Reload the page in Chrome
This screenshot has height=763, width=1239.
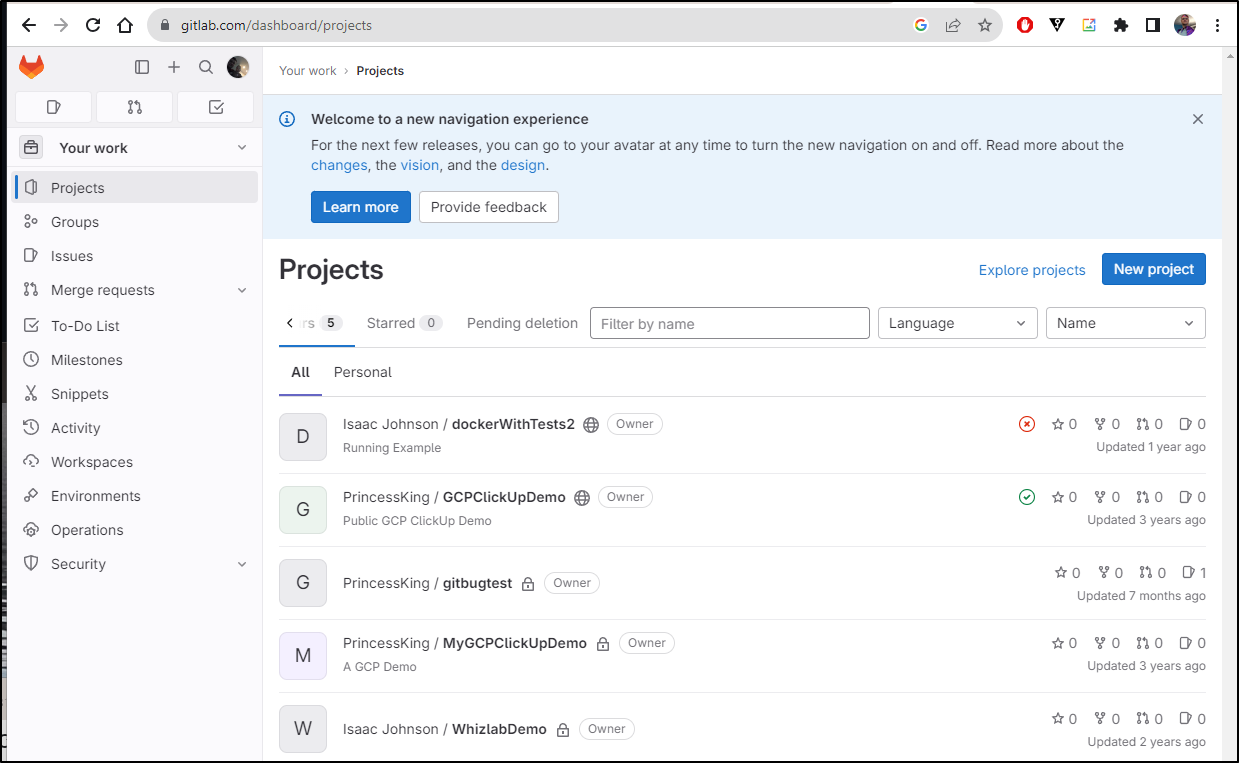click(93, 25)
